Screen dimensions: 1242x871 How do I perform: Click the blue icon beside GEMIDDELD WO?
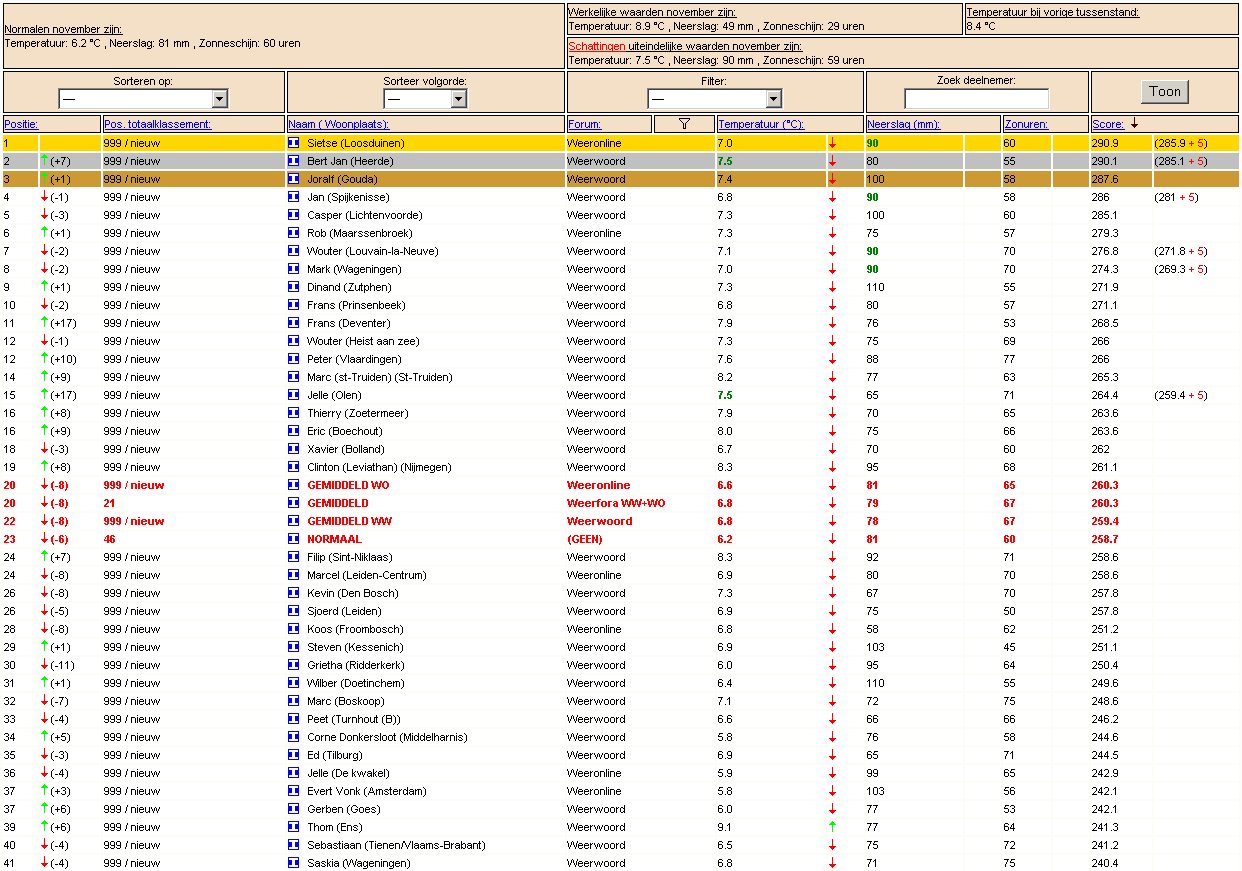294,485
